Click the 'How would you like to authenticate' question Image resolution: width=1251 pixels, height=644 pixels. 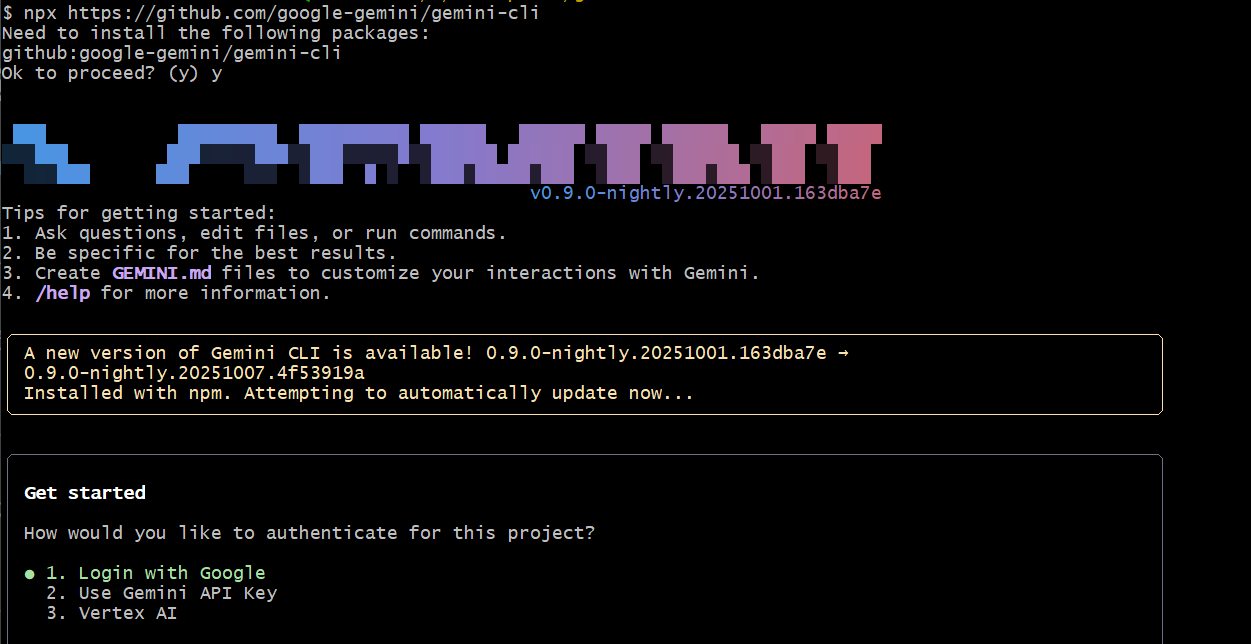click(x=310, y=533)
